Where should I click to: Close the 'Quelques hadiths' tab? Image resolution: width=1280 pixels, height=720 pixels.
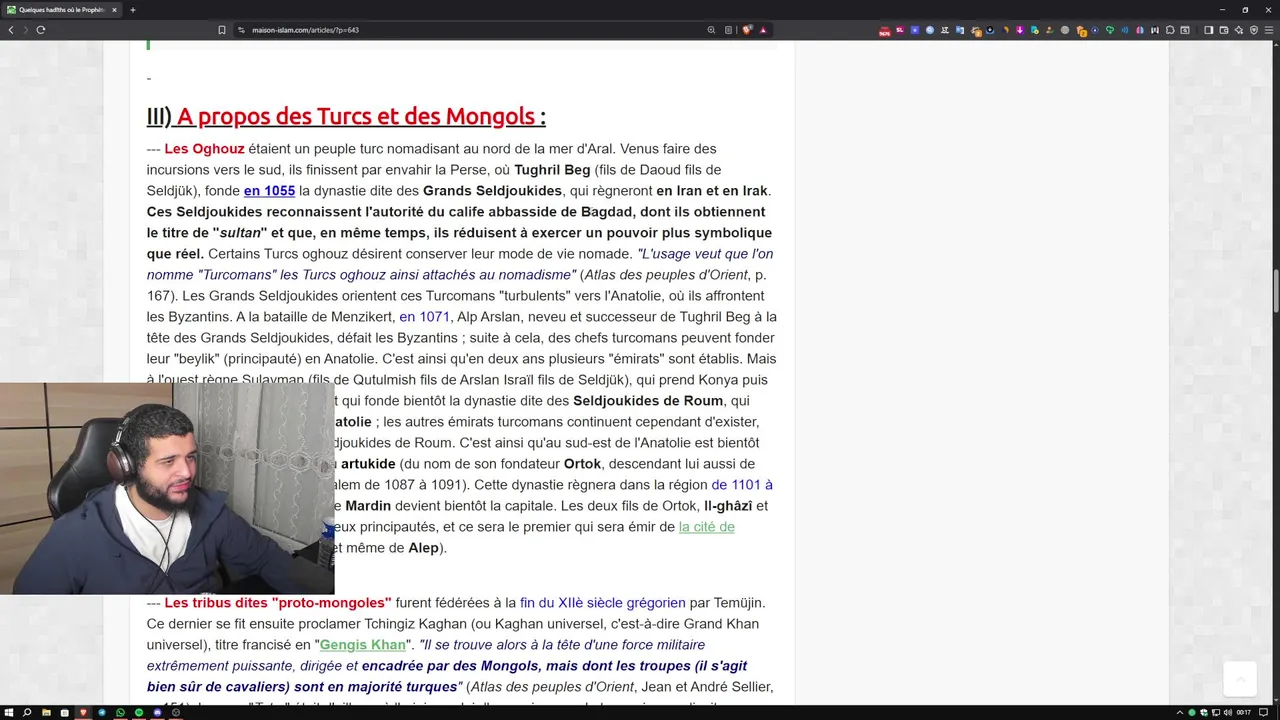(114, 10)
